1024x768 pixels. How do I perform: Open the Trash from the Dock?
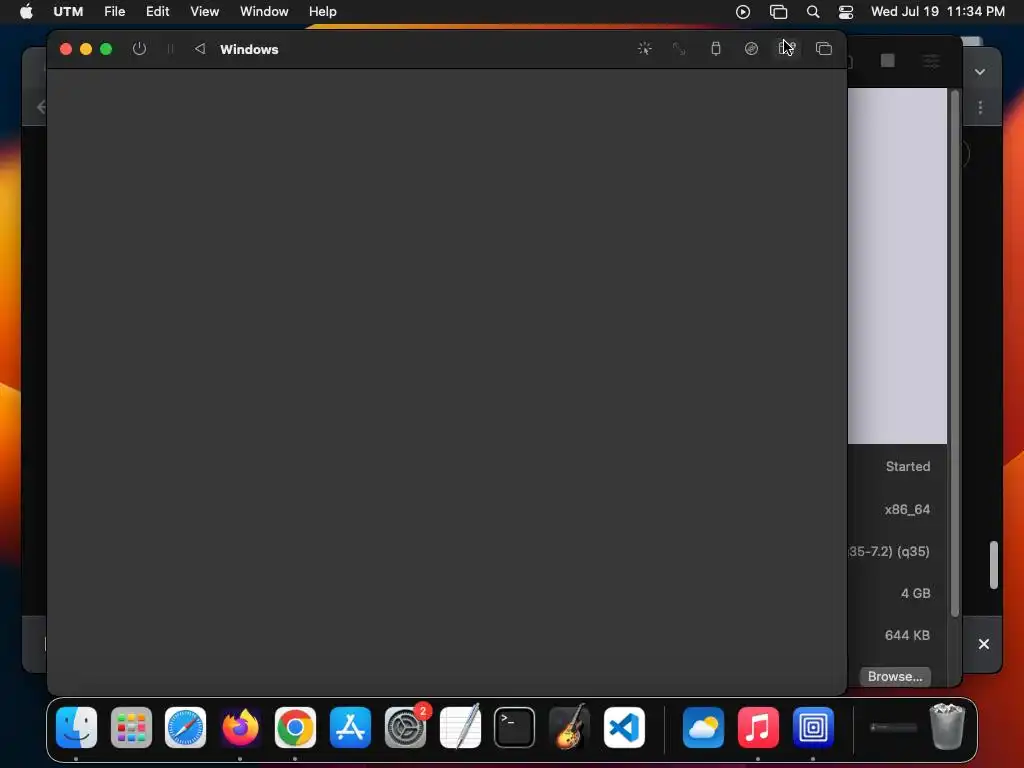(947, 726)
